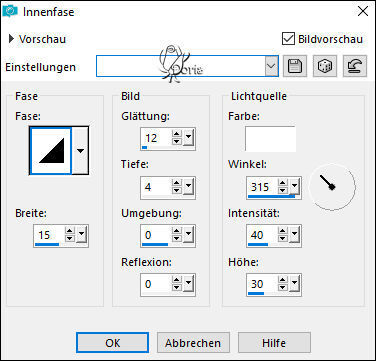Select the triangular bevel shape thumbnail
This screenshot has width=376, height=361.
click(x=51, y=151)
